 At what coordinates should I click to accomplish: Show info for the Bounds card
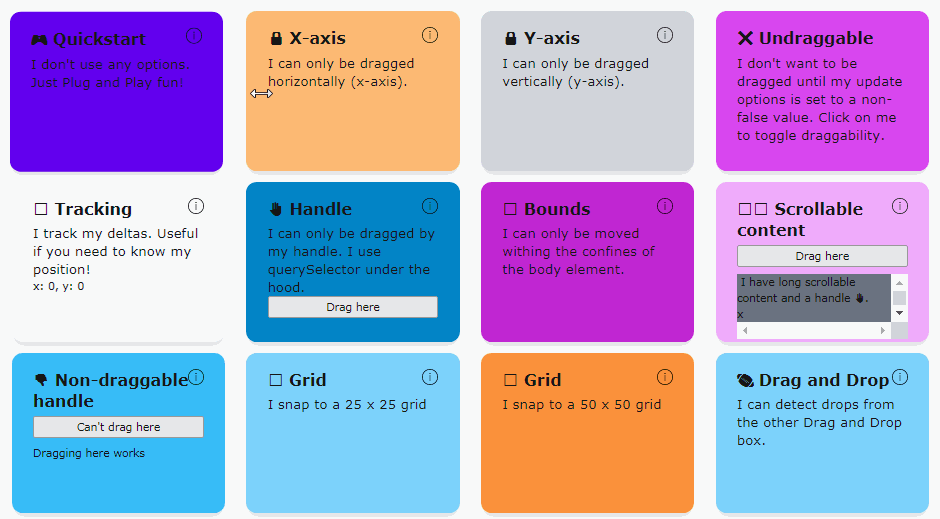pos(665,206)
